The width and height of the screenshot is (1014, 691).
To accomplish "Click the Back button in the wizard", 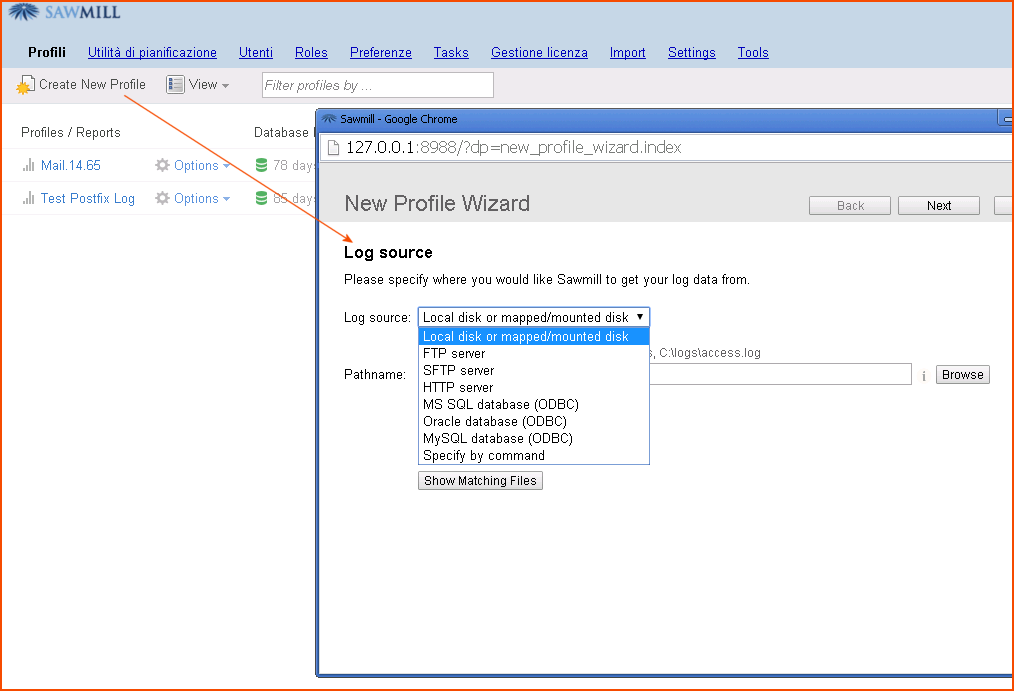I will click(850, 206).
